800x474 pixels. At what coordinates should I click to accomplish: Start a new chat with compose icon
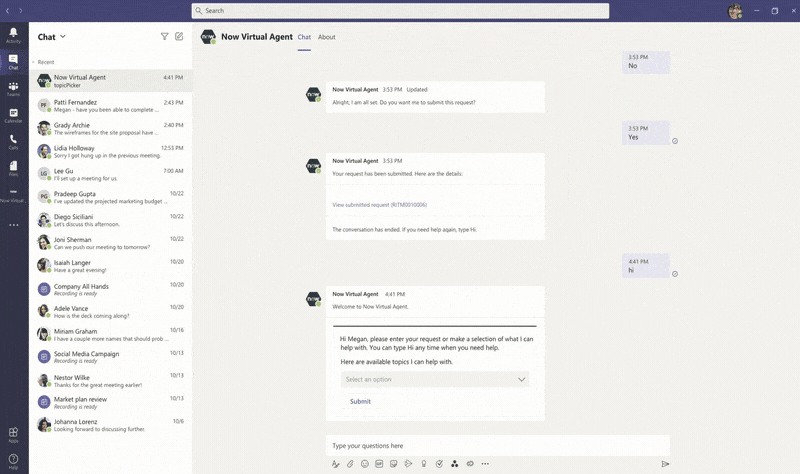[179, 37]
